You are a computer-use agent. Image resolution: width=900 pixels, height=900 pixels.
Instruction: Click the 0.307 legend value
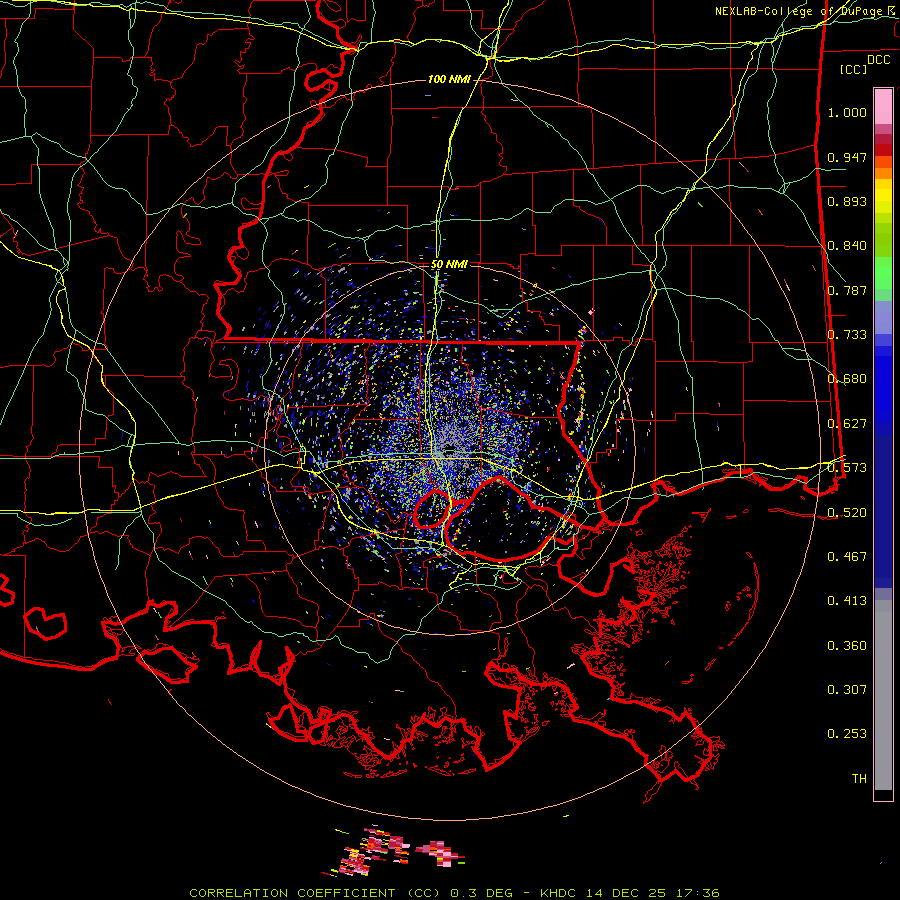point(847,690)
